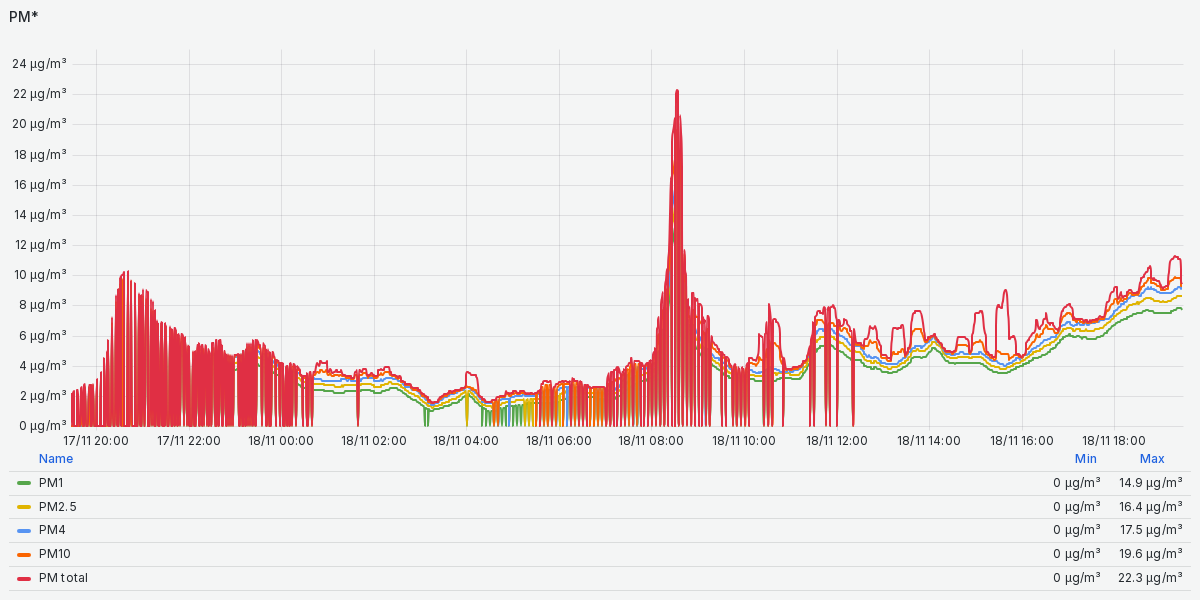Viewport: 1200px width, 600px height.
Task: Click the green PM1 series color icon
Action: (24, 483)
